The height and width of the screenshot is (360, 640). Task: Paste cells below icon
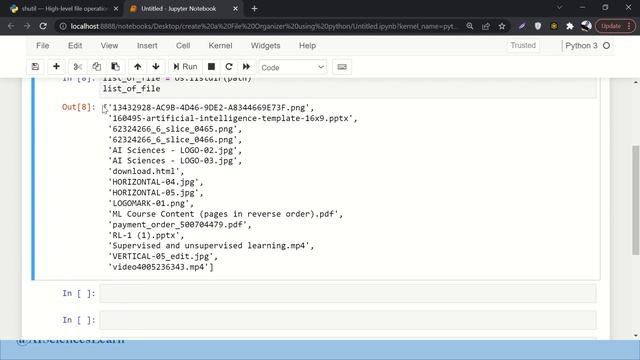click(116, 67)
